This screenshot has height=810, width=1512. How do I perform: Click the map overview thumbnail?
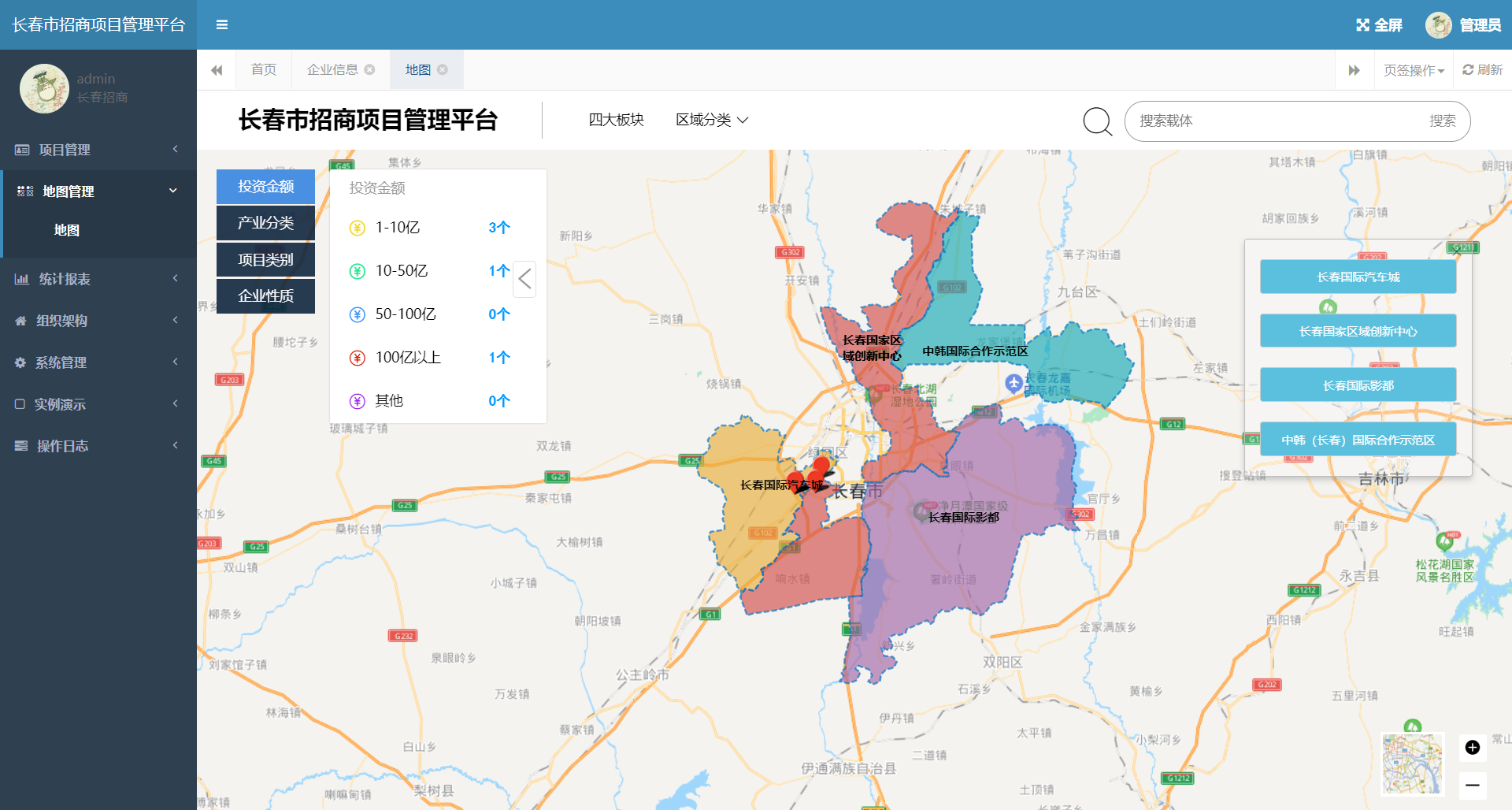coord(1413,764)
